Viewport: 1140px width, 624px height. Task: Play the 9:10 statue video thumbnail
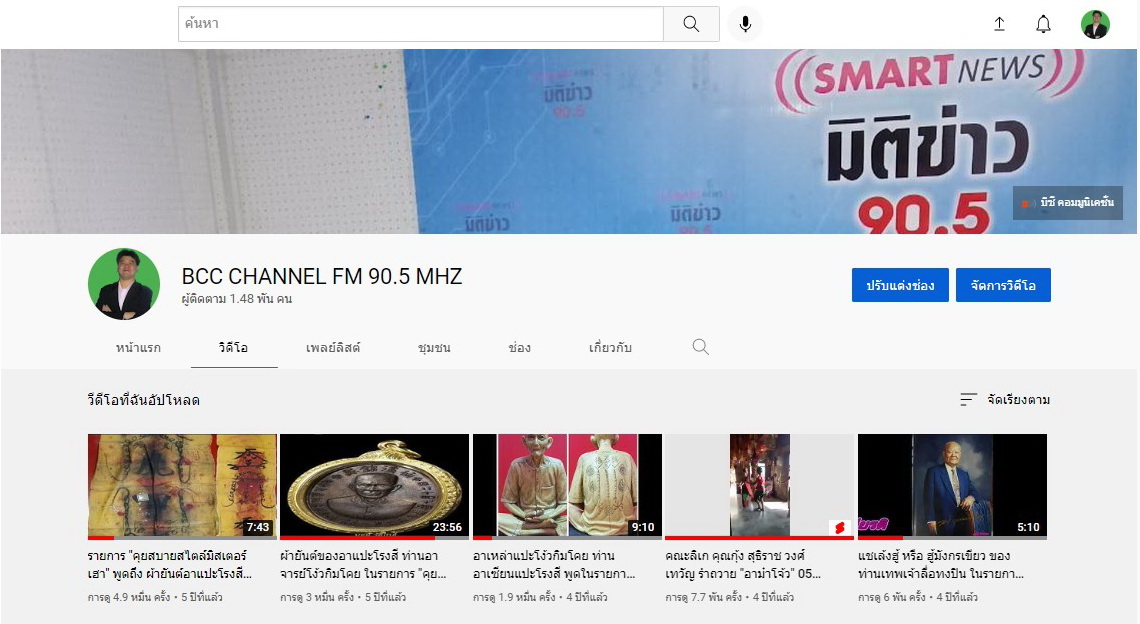567,487
